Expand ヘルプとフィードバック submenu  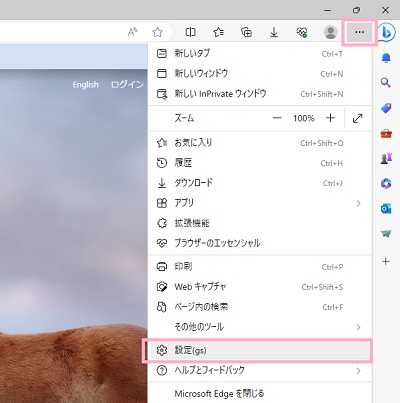tap(260, 370)
